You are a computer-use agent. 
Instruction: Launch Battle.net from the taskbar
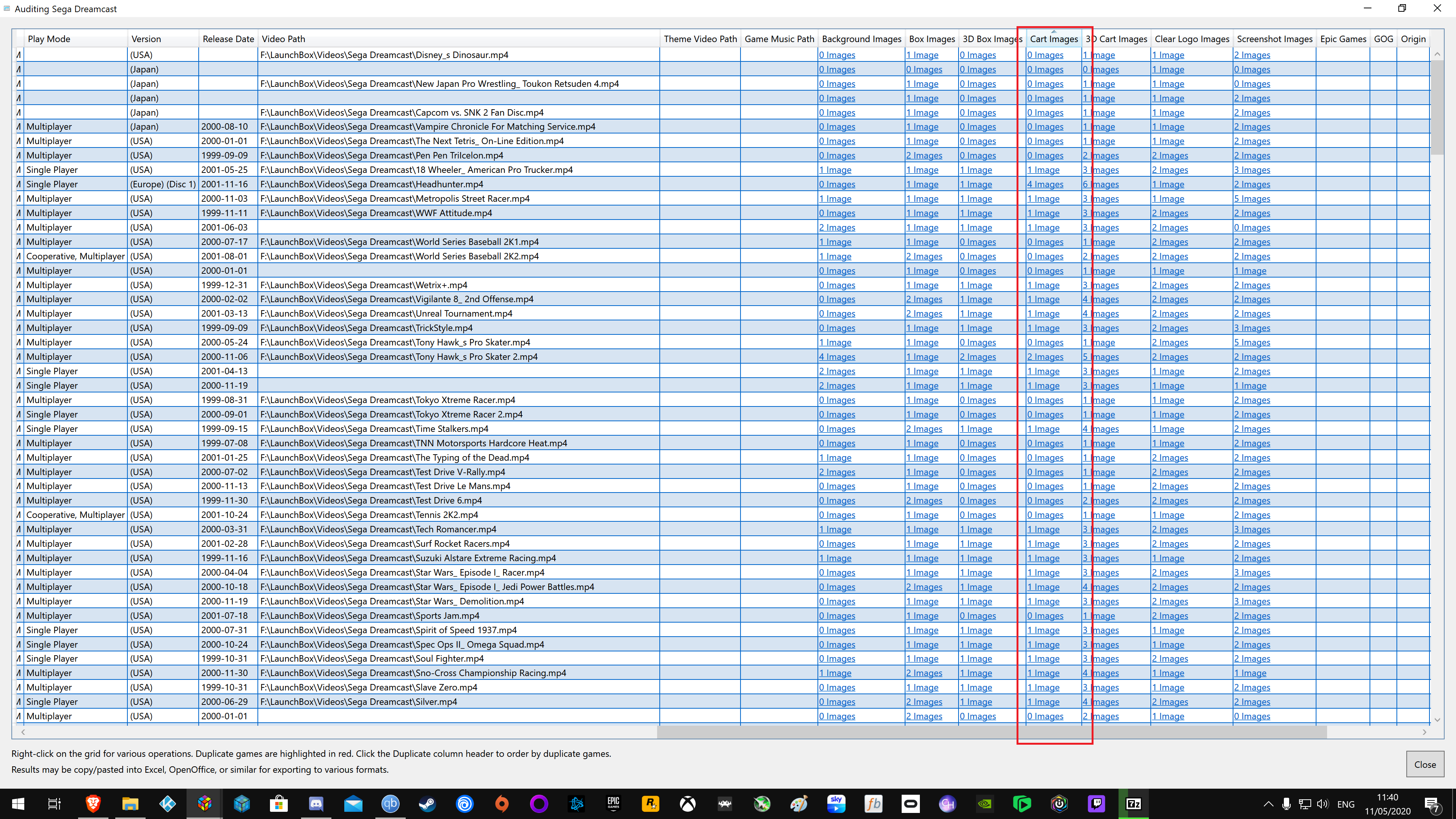576,804
